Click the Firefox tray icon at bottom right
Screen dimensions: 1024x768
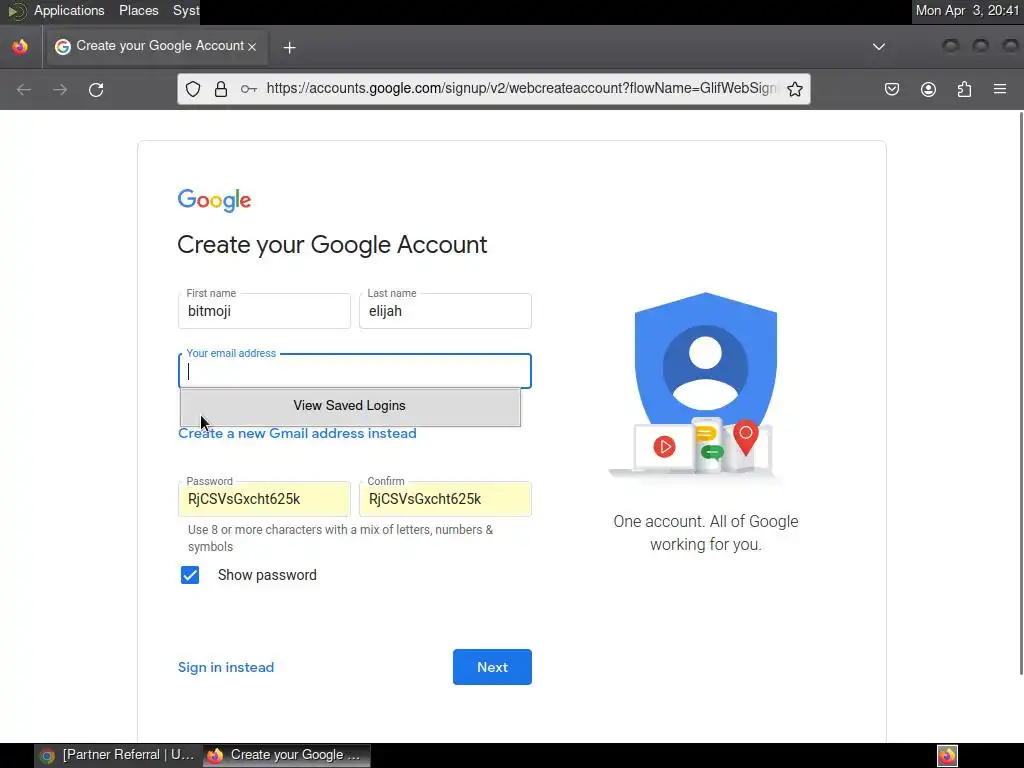click(947, 756)
